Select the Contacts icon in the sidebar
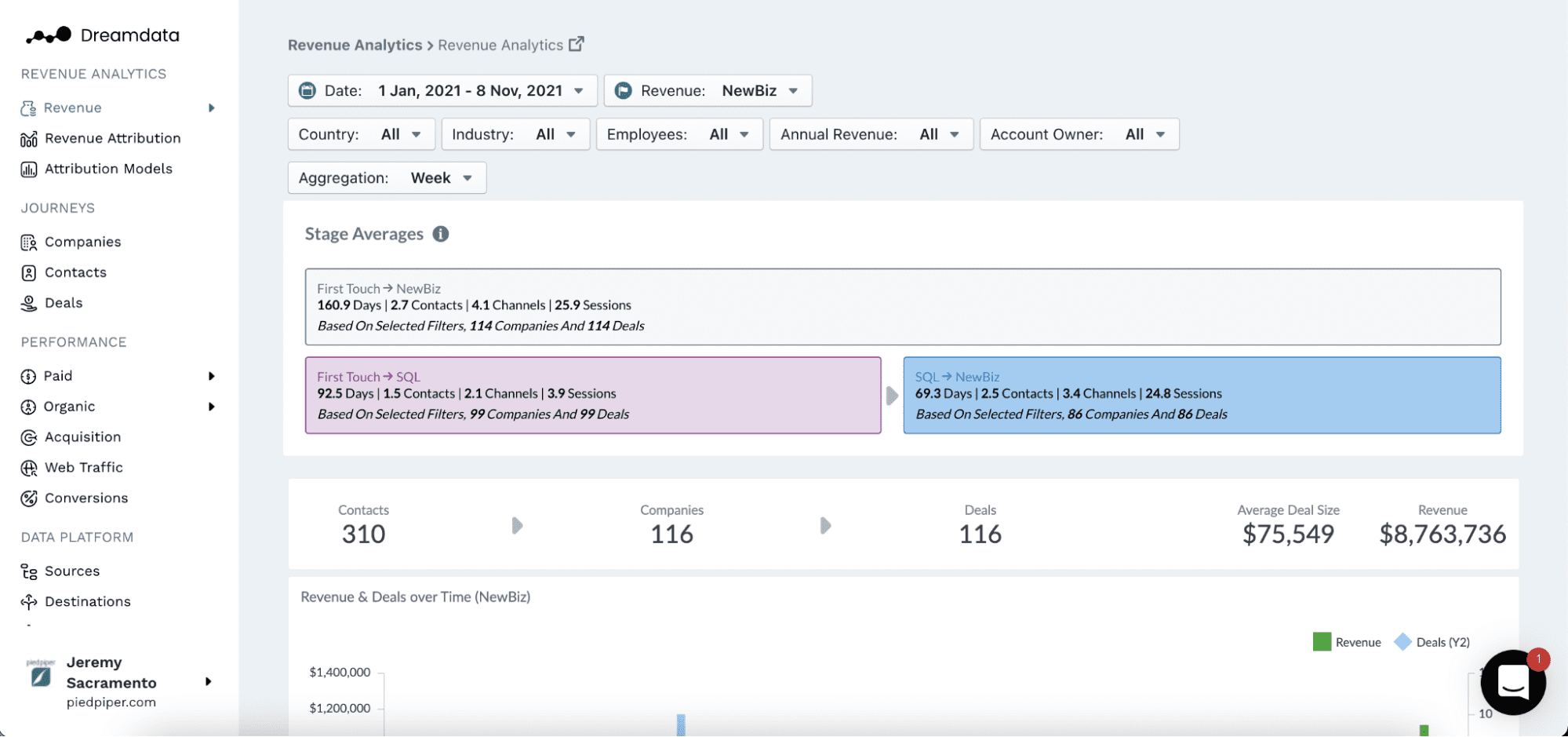This screenshot has height=737, width=1568. pyautogui.click(x=28, y=272)
